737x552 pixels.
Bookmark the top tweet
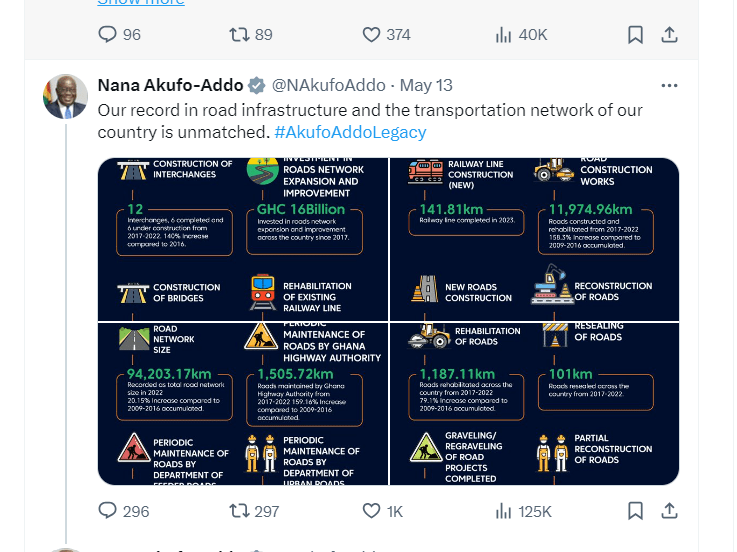pyautogui.click(x=635, y=34)
